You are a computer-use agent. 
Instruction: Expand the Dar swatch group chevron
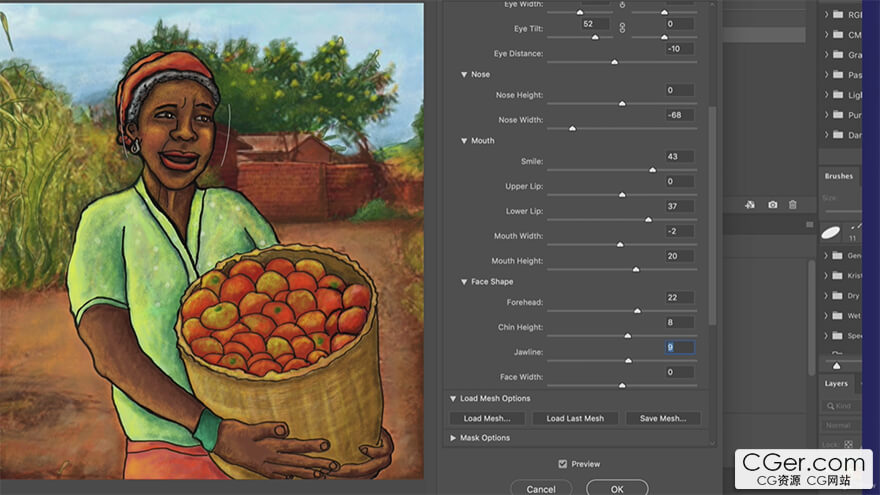pos(826,135)
